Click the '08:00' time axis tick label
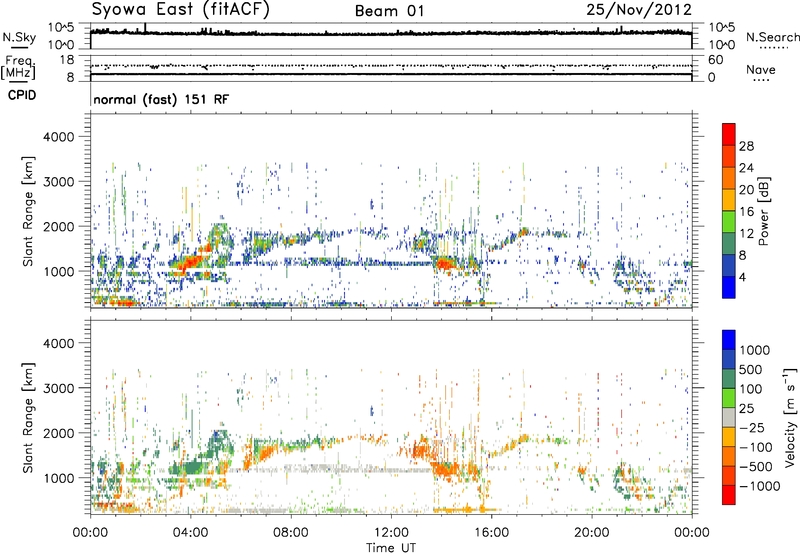This screenshot has width=800, height=554. point(291,533)
